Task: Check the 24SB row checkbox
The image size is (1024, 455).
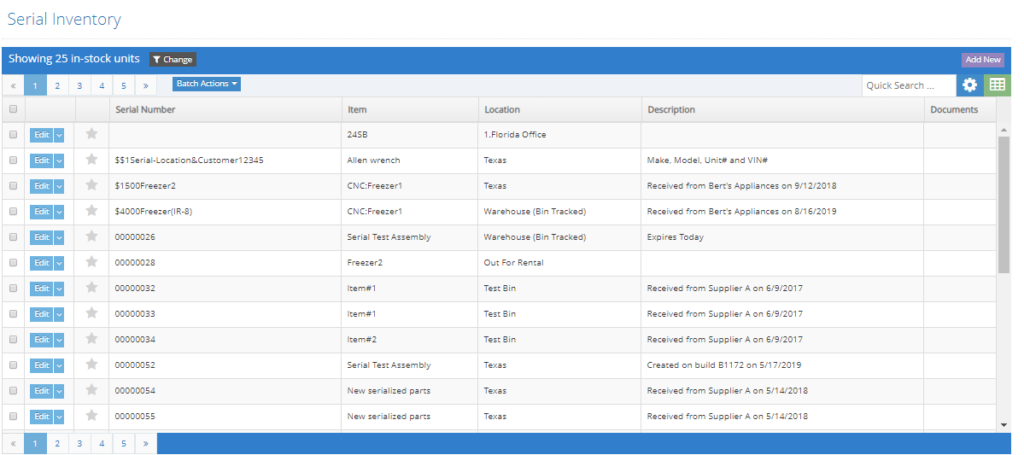Action: [13, 134]
